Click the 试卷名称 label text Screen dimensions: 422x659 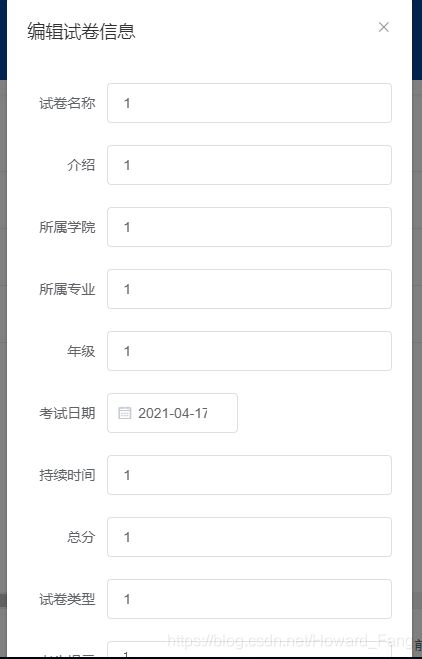(x=67, y=103)
